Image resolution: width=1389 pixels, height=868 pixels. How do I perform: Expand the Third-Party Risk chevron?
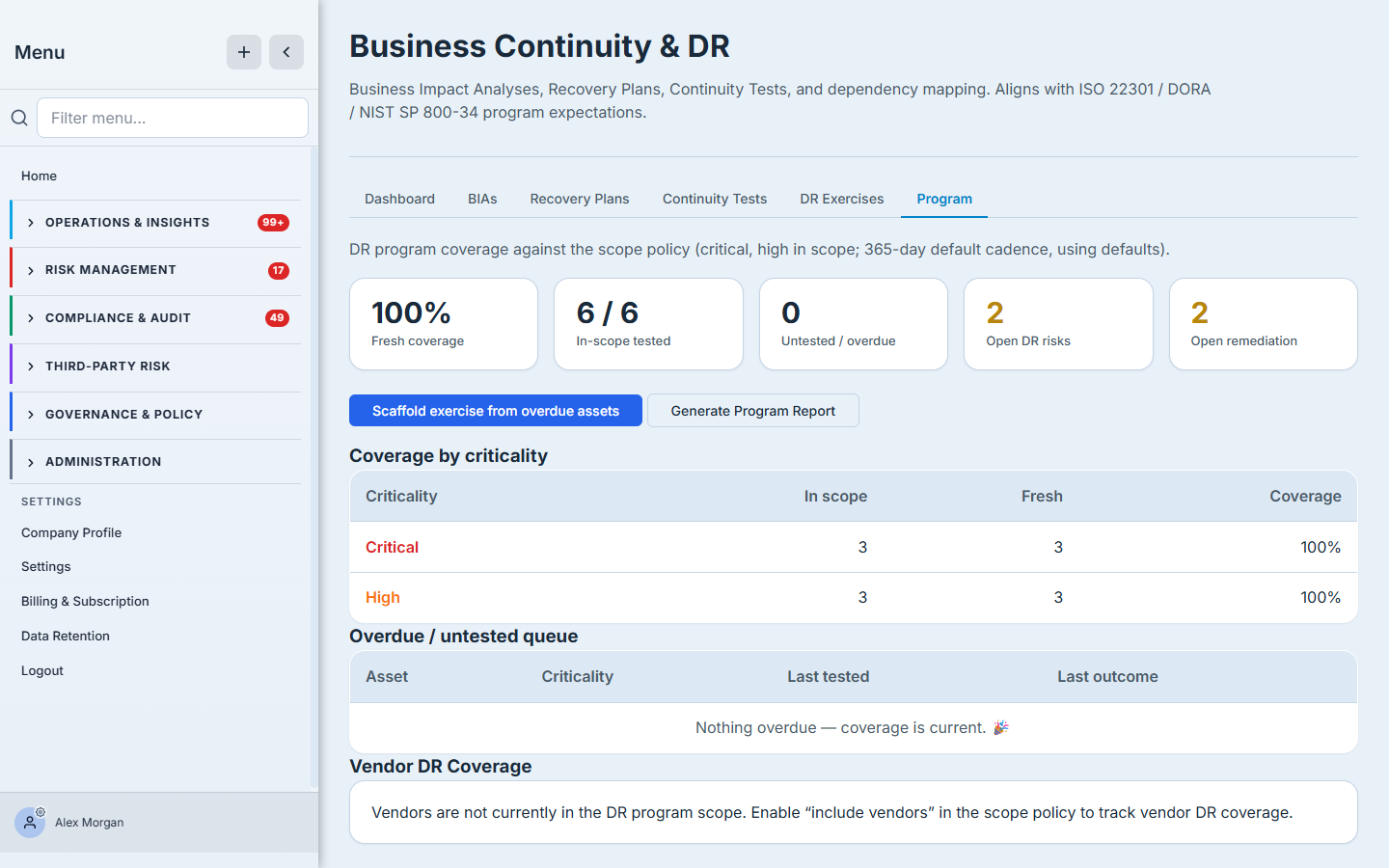[31, 366]
